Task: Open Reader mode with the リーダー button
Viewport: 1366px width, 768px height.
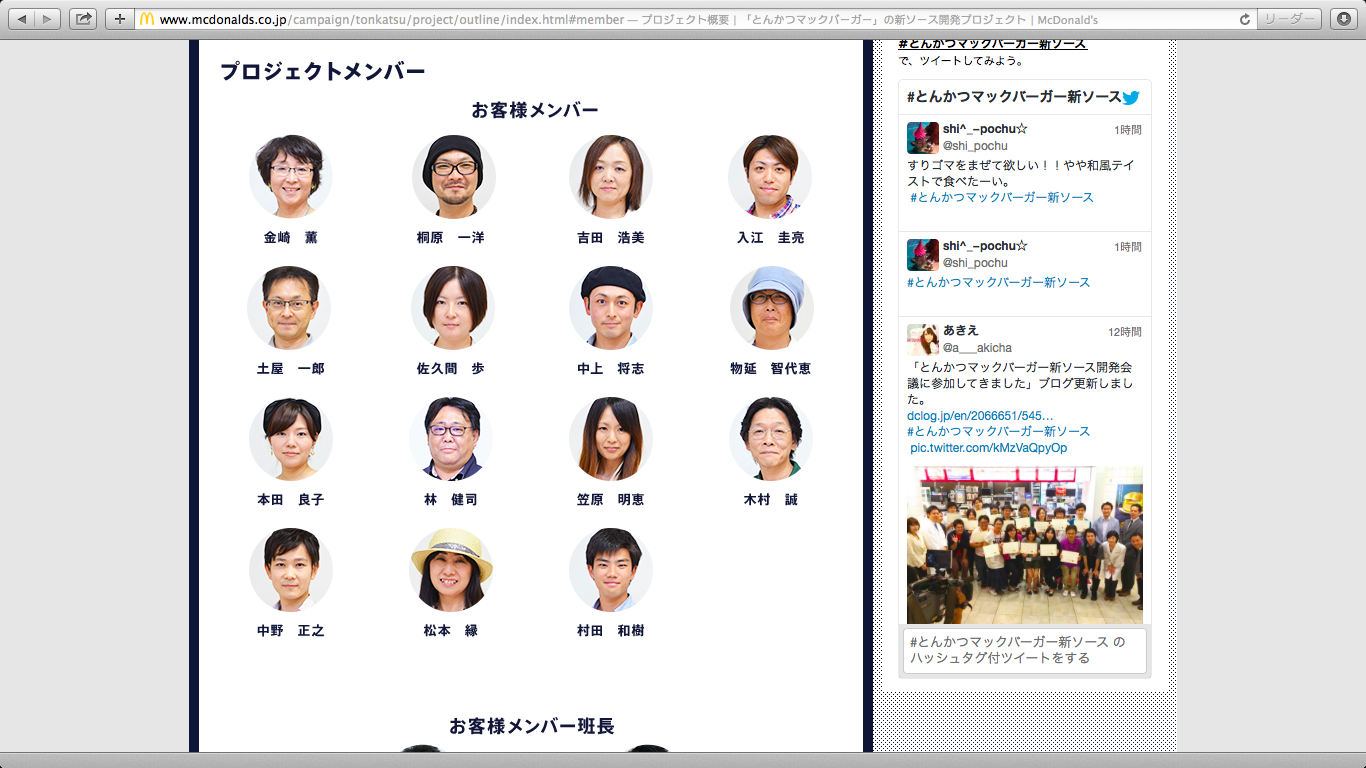Action: (1289, 18)
